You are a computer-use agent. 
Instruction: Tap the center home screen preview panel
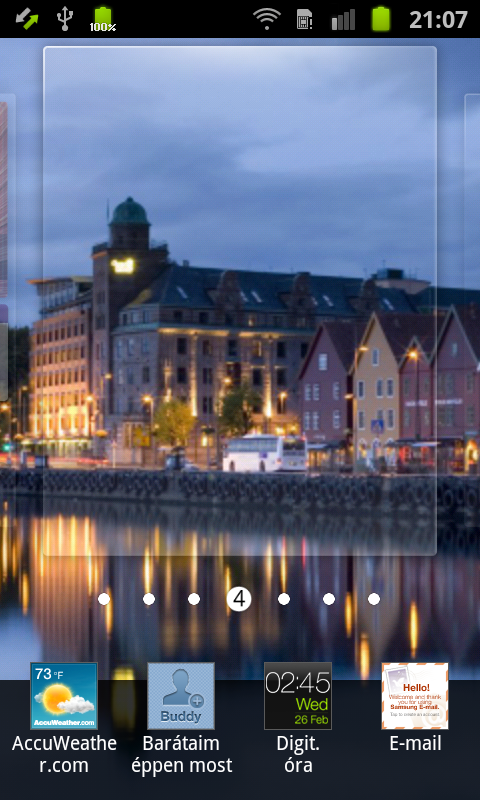(x=240, y=301)
